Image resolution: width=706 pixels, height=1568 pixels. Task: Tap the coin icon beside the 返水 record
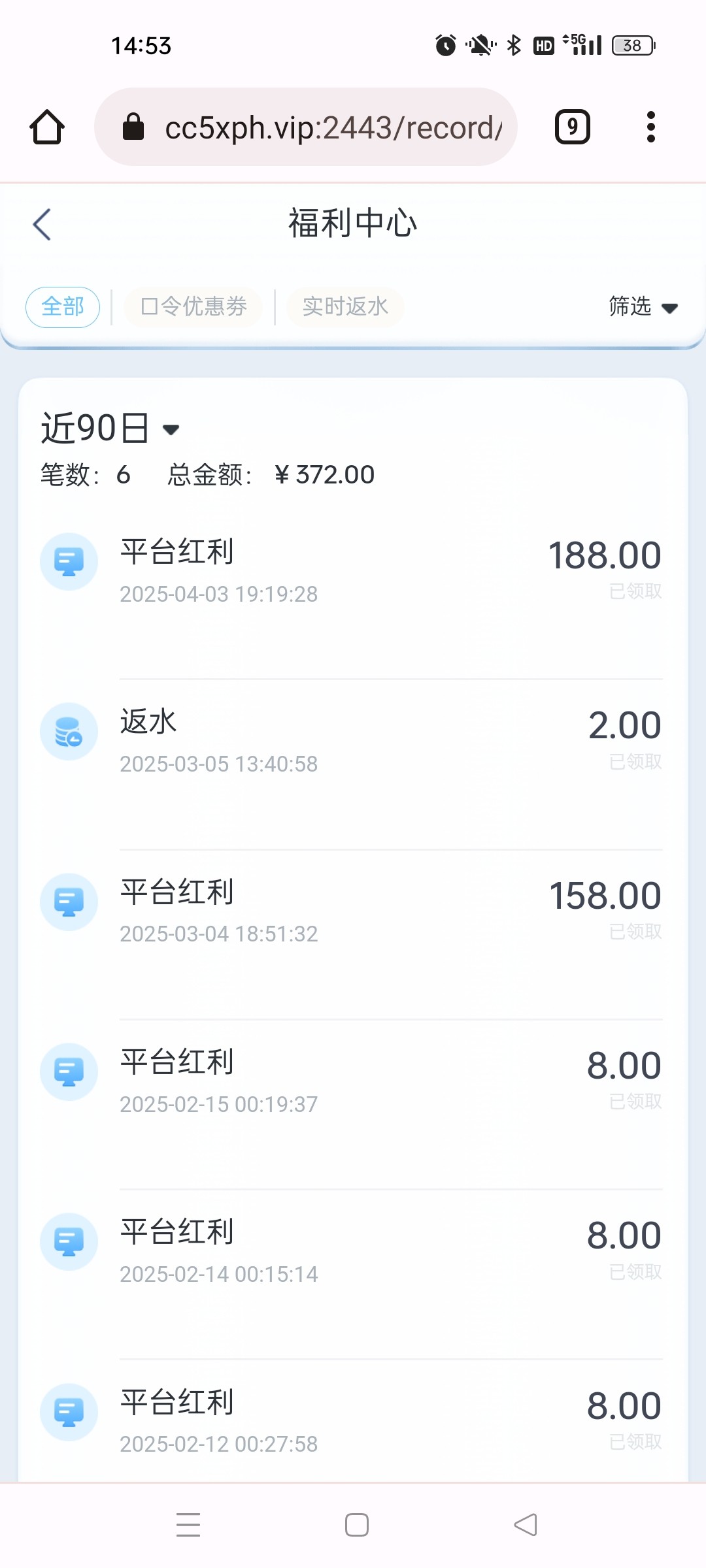click(x=69, y=732)
